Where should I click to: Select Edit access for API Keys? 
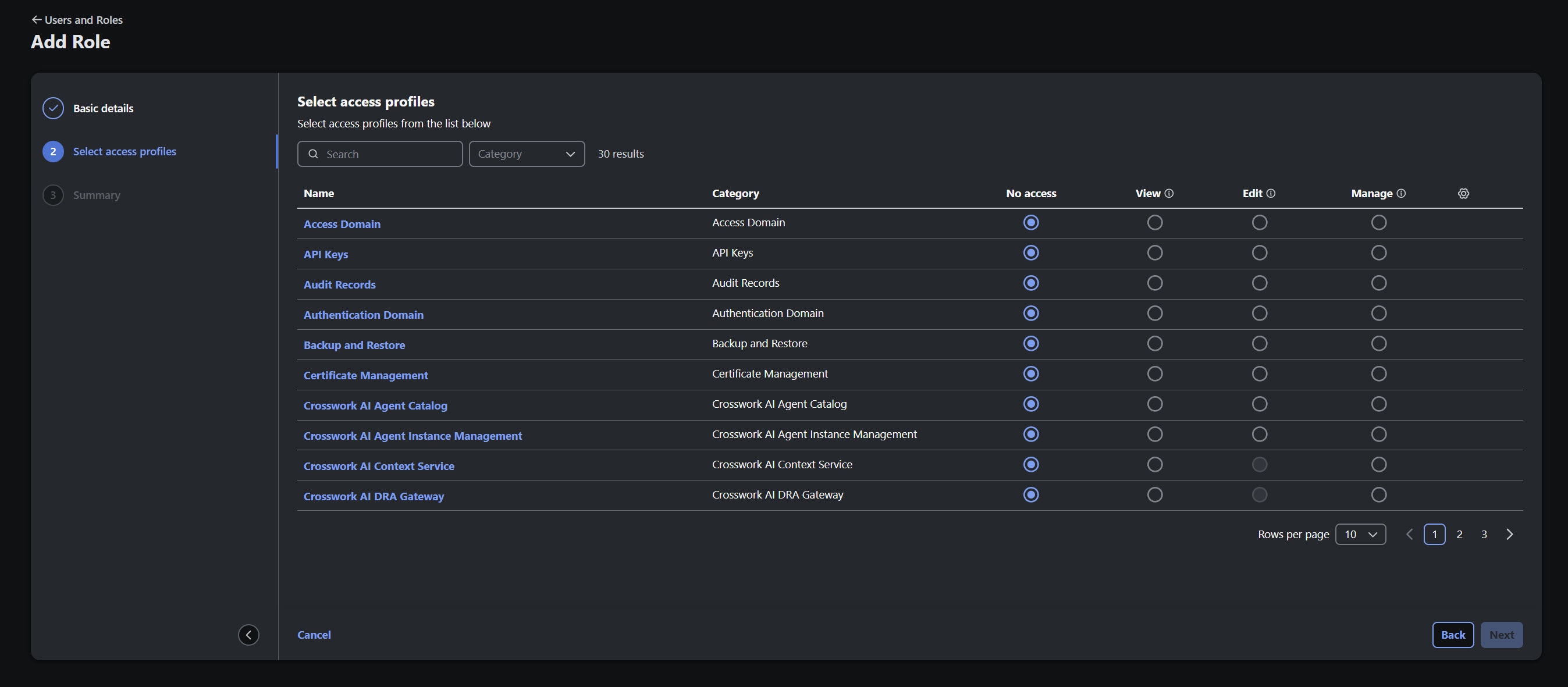coord(1260,252)
